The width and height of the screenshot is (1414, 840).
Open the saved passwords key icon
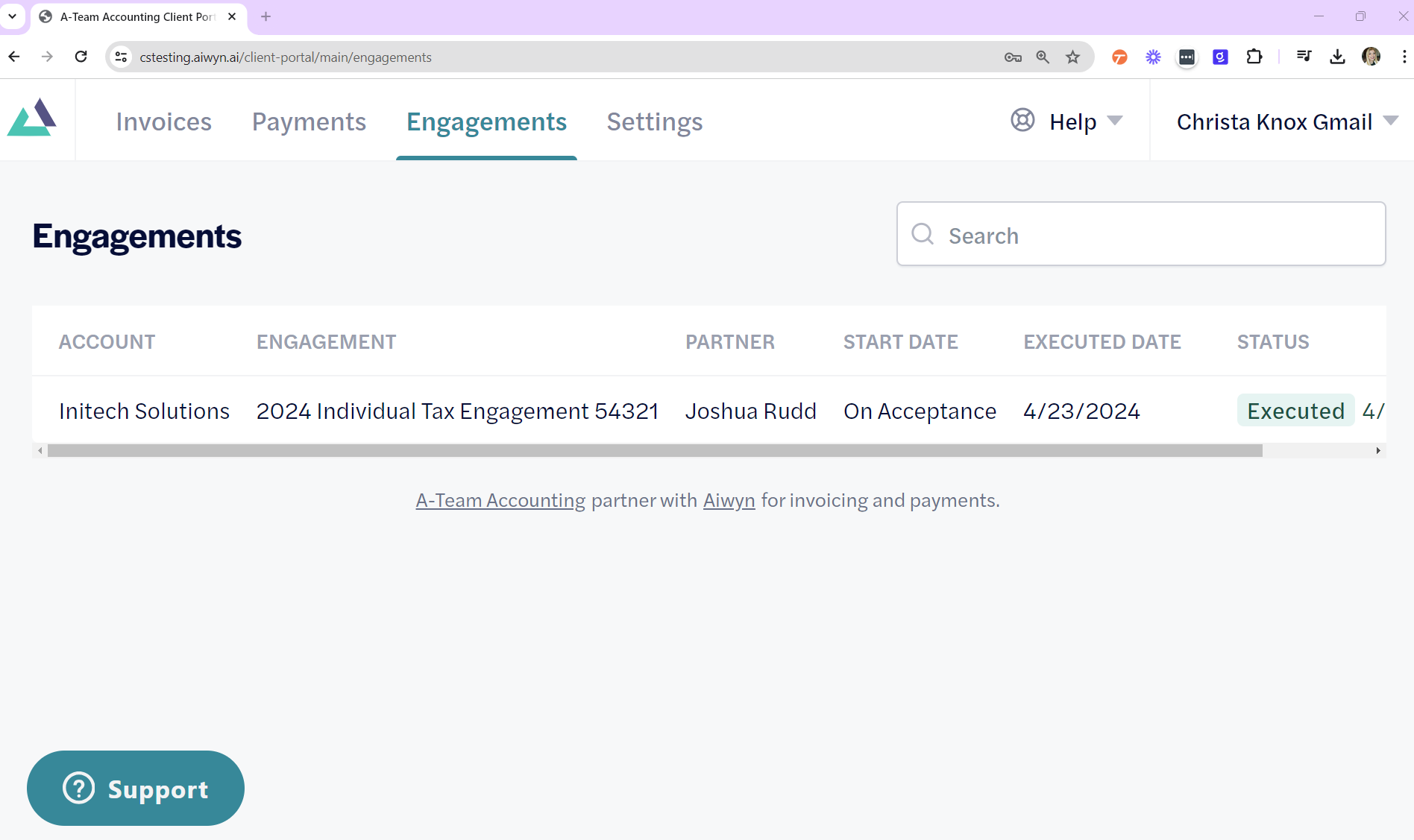(1013, 57)
